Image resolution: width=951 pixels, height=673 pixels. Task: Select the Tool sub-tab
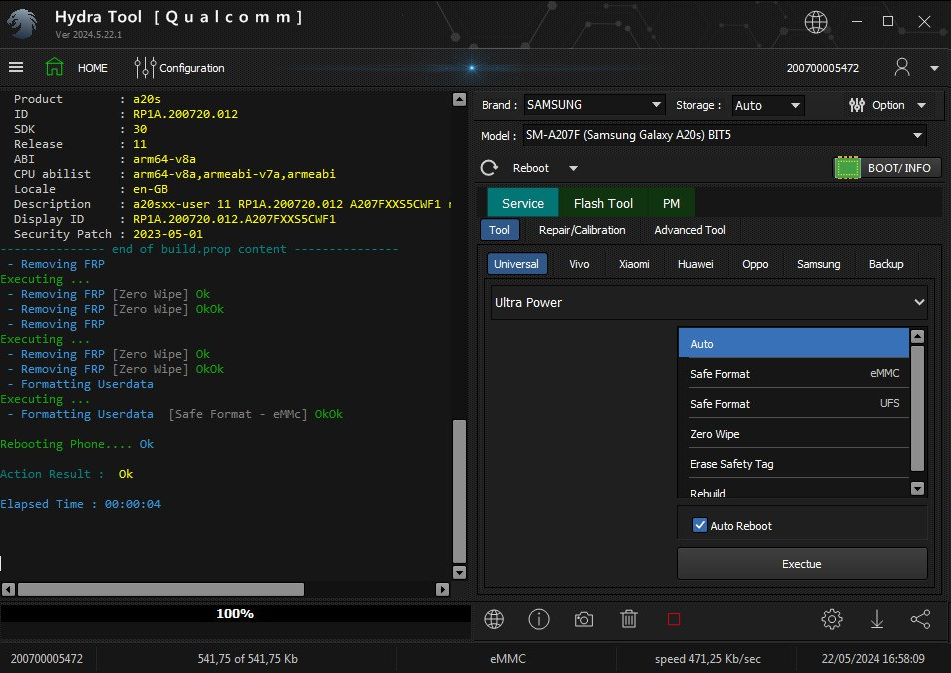(500, 230)
